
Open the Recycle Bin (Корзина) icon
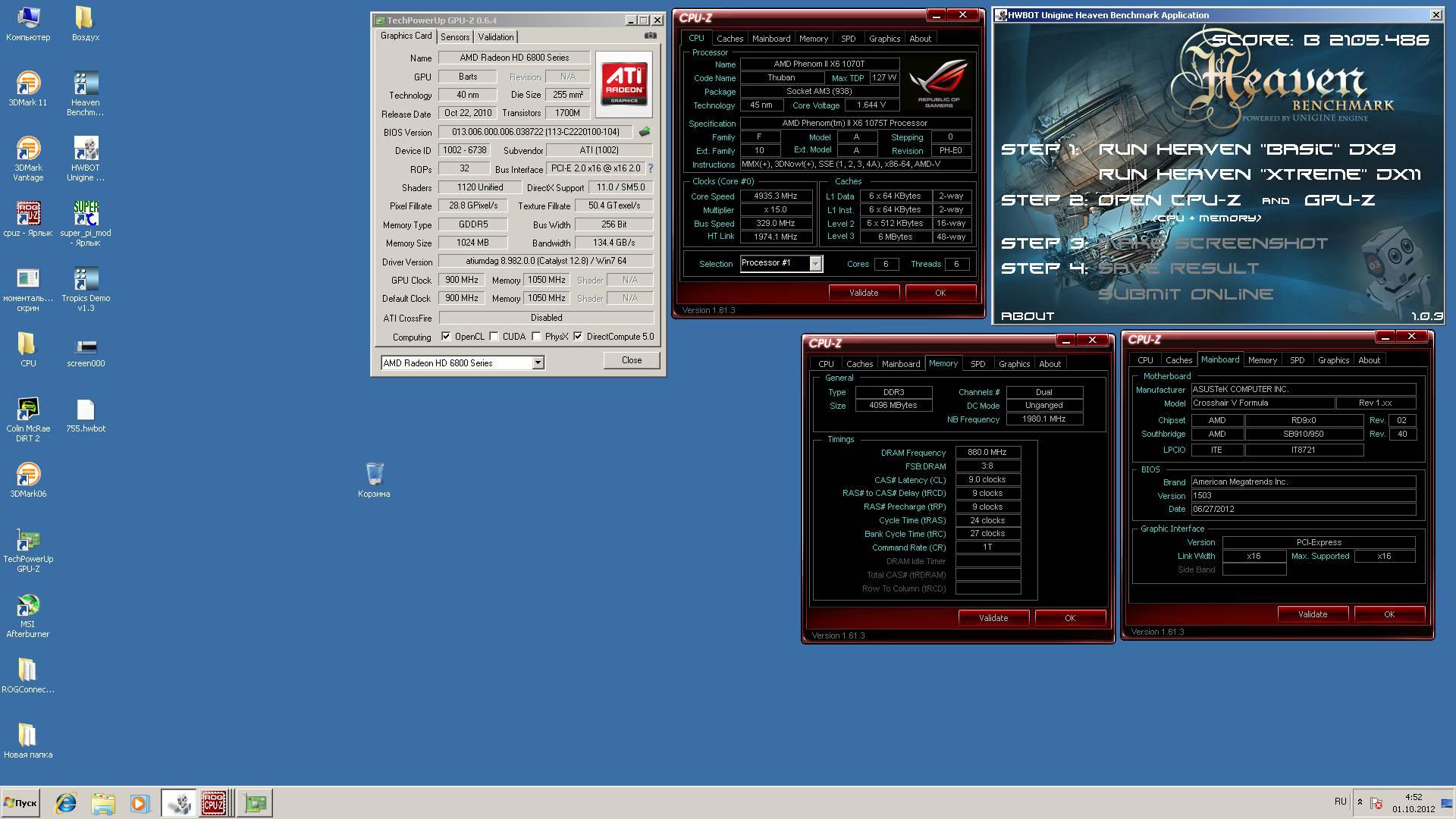pyautogui.click(x=374, y=480)
